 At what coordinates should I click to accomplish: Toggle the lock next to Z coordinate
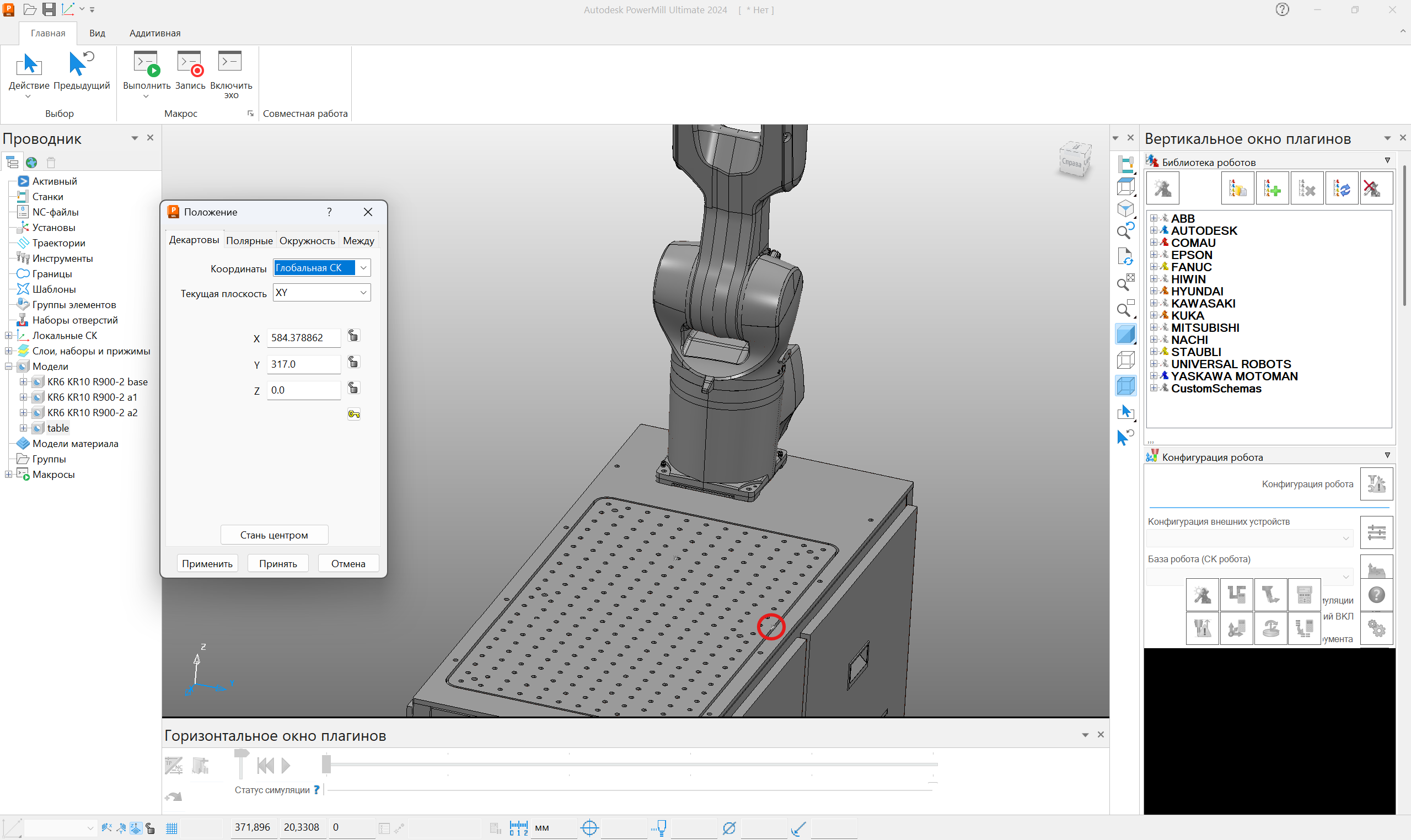[x=353, y=388]
